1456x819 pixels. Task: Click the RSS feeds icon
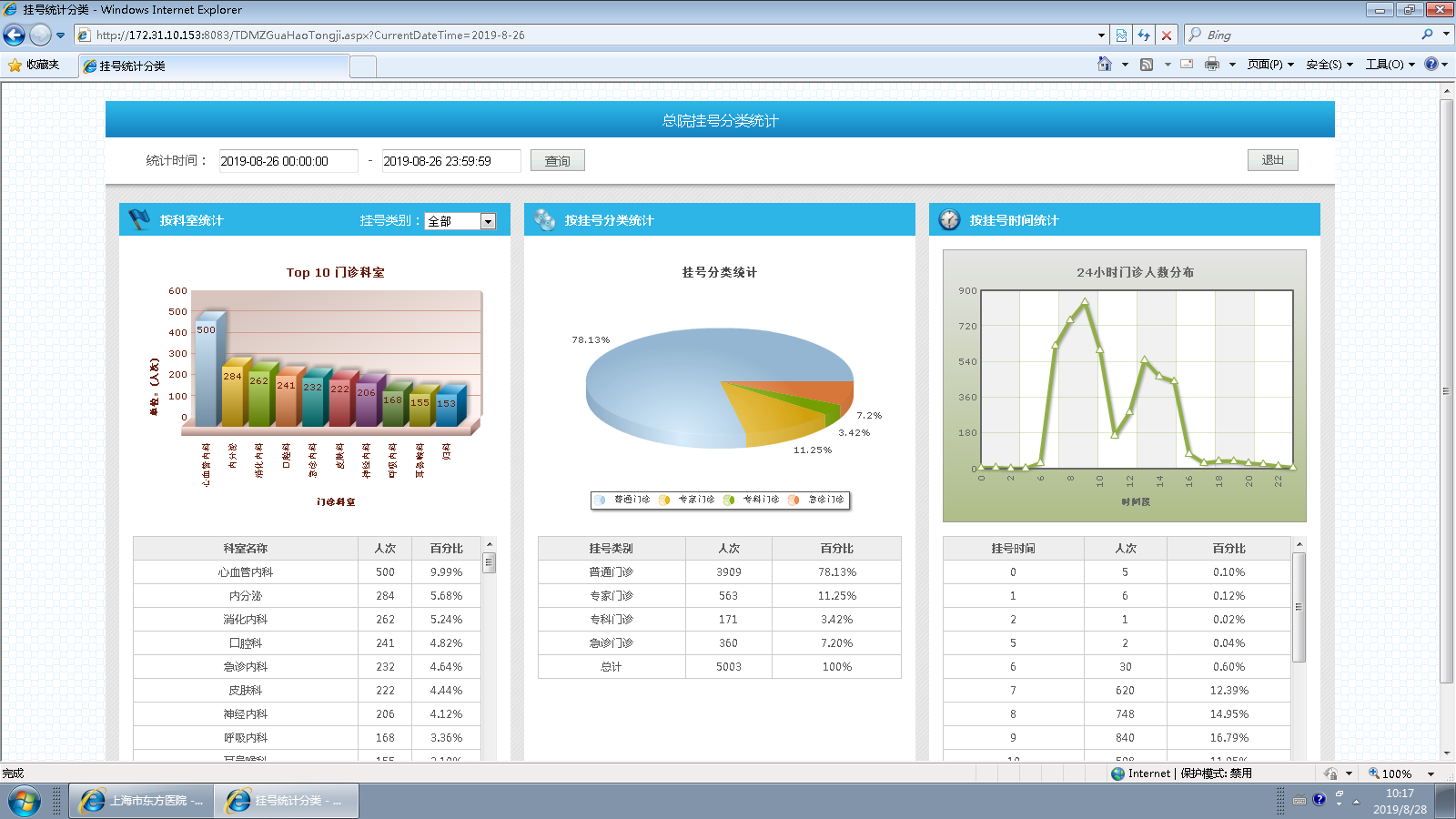coord(1147,64)
